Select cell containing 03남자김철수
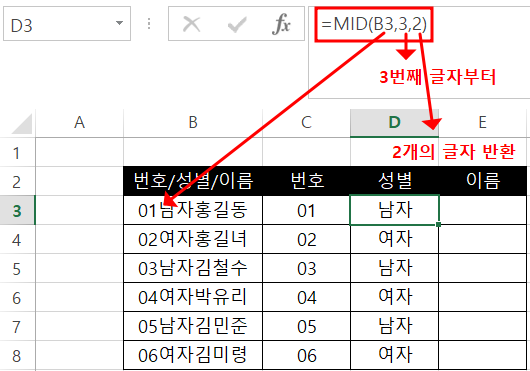This screenshot has height=371, width=530. click(x=193, y=268)
